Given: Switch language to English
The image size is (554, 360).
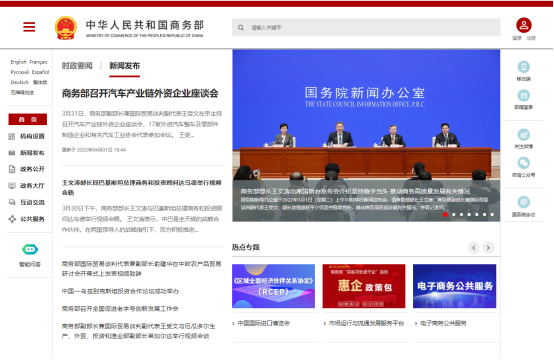Looking at the screenshot, I should pos(18,62).
